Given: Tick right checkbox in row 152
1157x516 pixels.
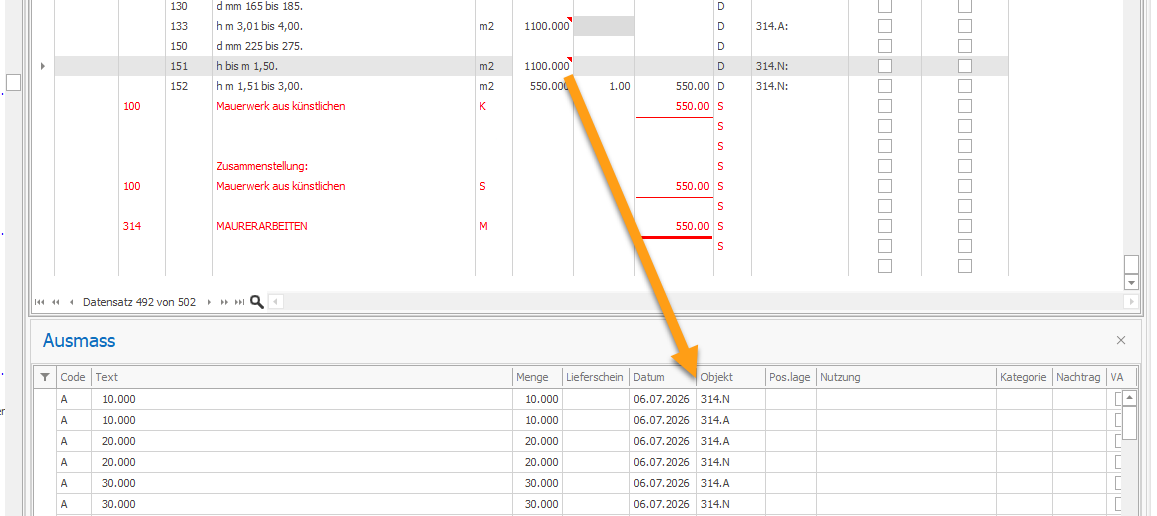Looking at the screenshot, I should click(964, 86).
